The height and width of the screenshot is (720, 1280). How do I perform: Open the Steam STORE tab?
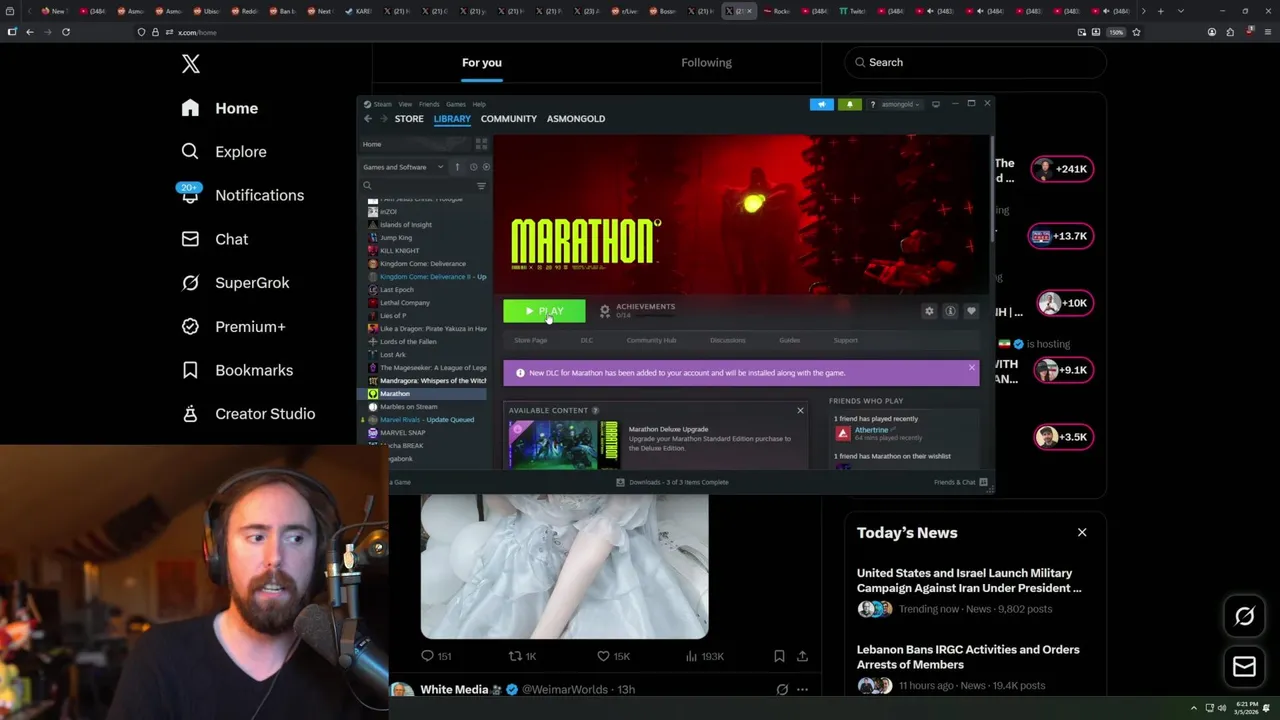pos(409,119)
